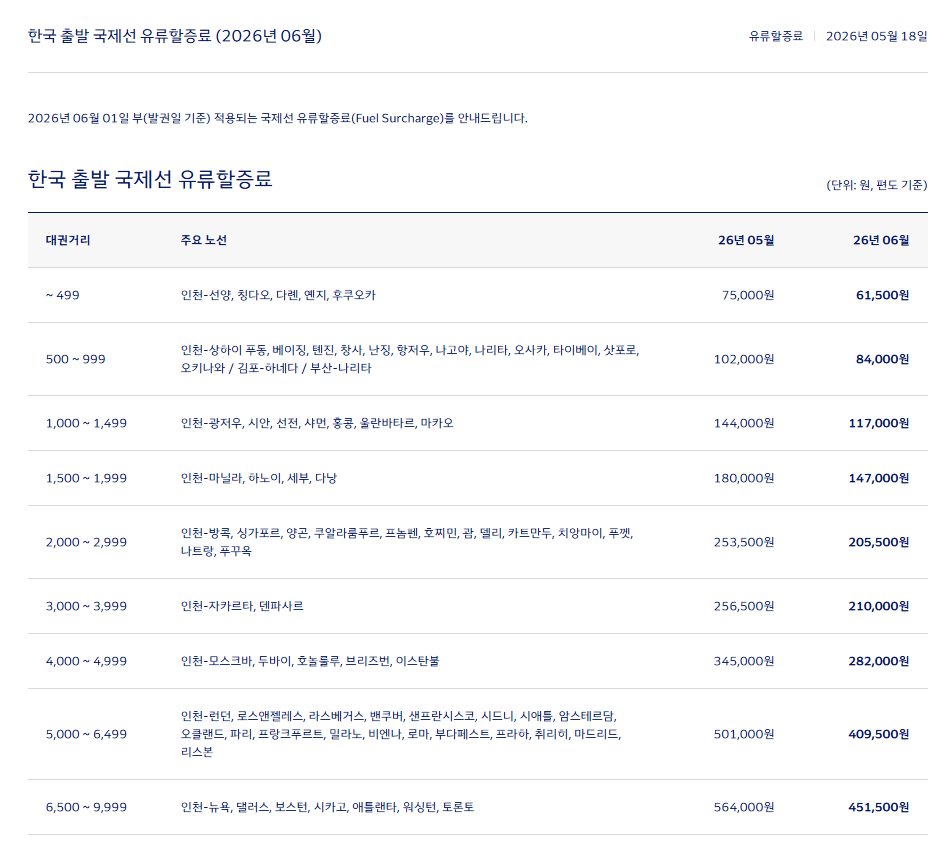Click the routes text 인천-광저우, 시안, 선전

240,423
